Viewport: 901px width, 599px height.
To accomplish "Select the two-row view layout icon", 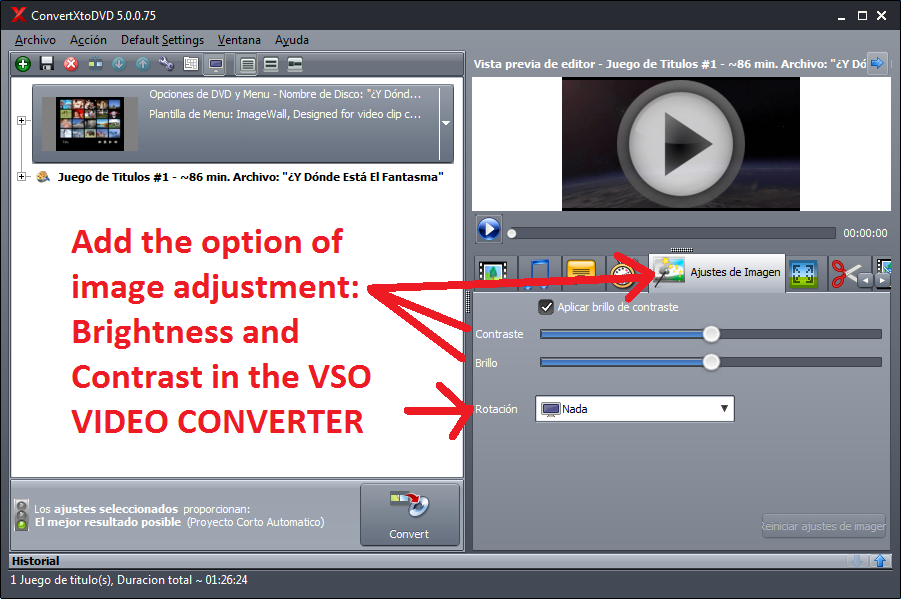I will click(271, 64).
